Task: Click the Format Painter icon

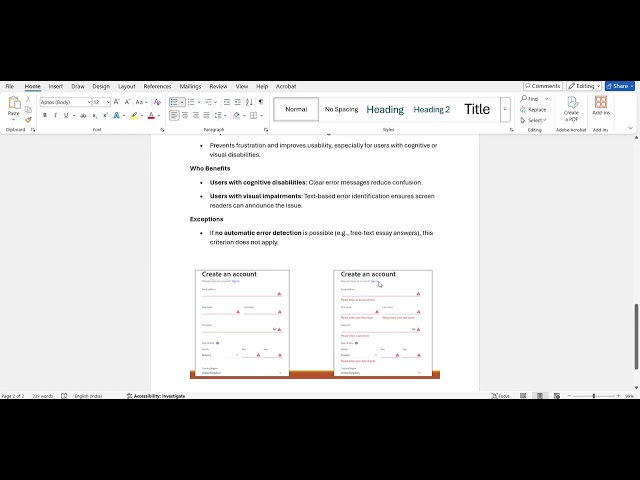Action: tap(28, 120)
